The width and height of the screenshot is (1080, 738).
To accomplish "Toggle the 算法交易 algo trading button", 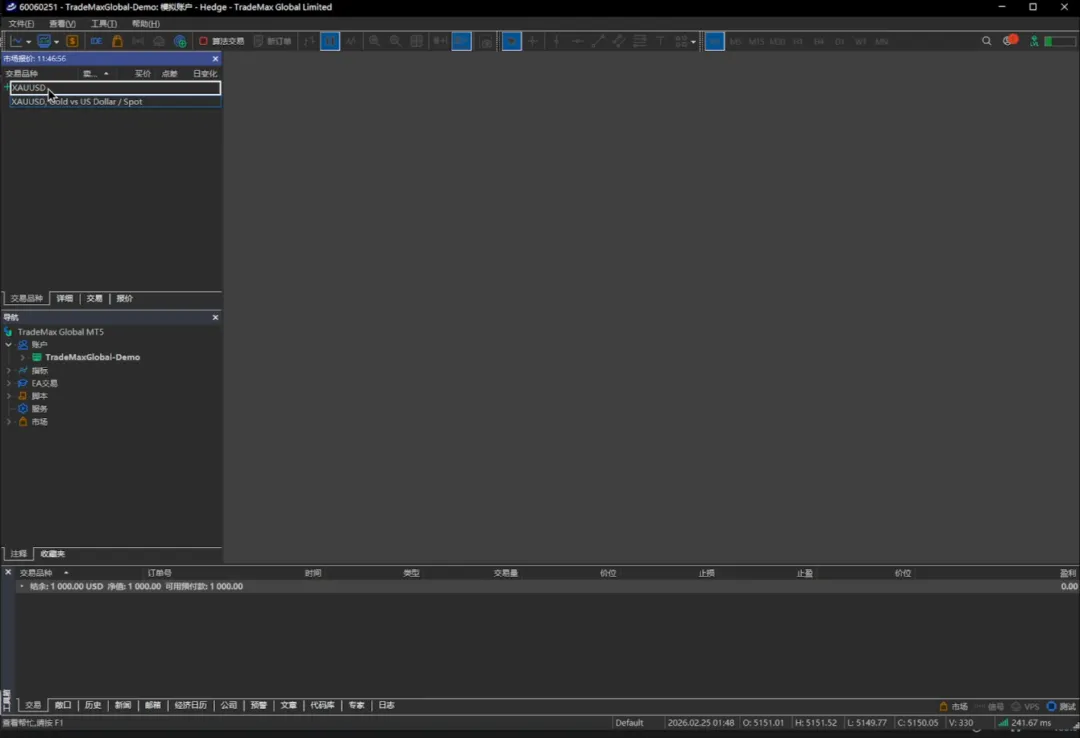I will click(221, 41).
